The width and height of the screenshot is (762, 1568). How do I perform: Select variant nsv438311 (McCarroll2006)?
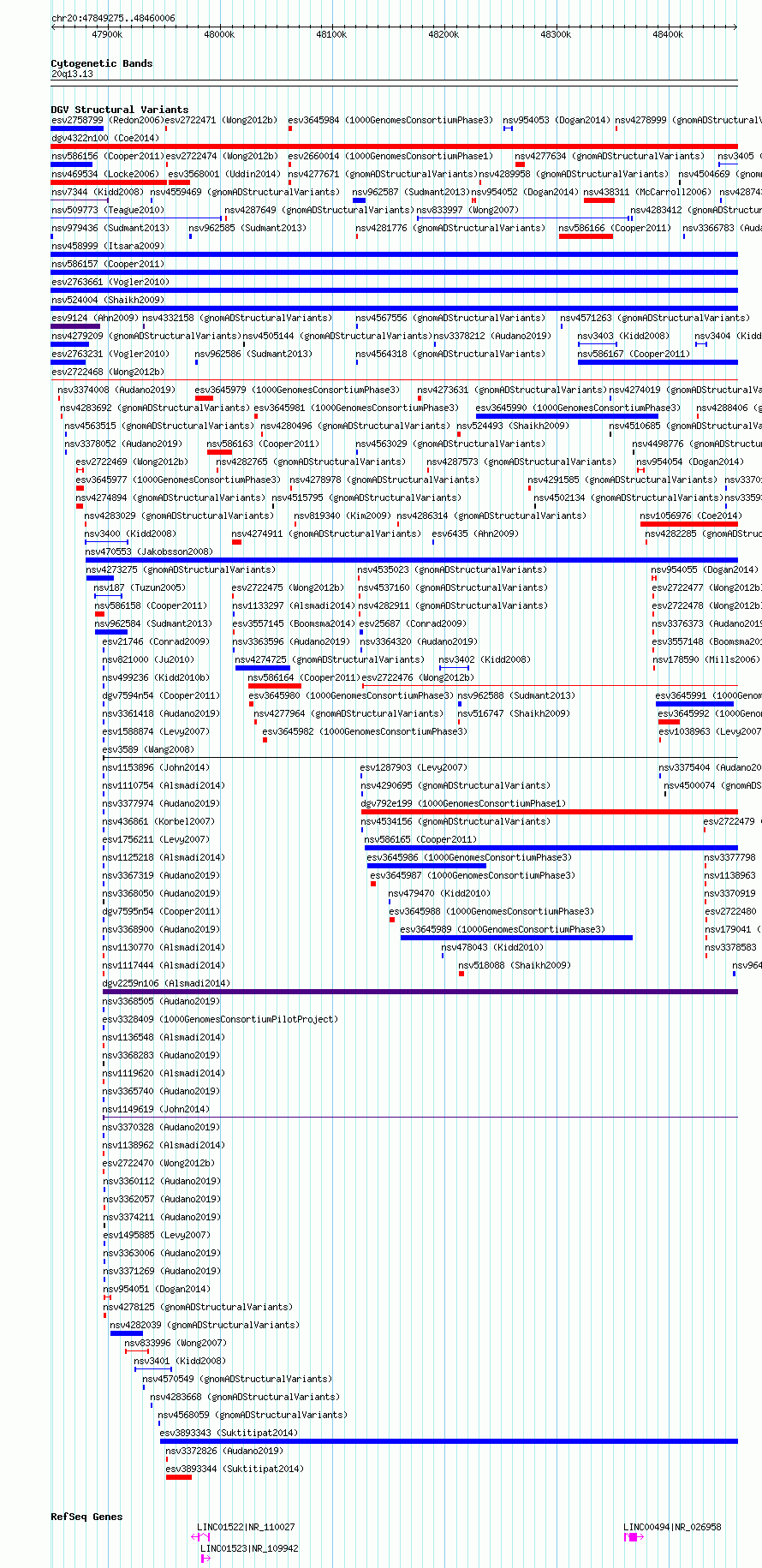(647, 192)
